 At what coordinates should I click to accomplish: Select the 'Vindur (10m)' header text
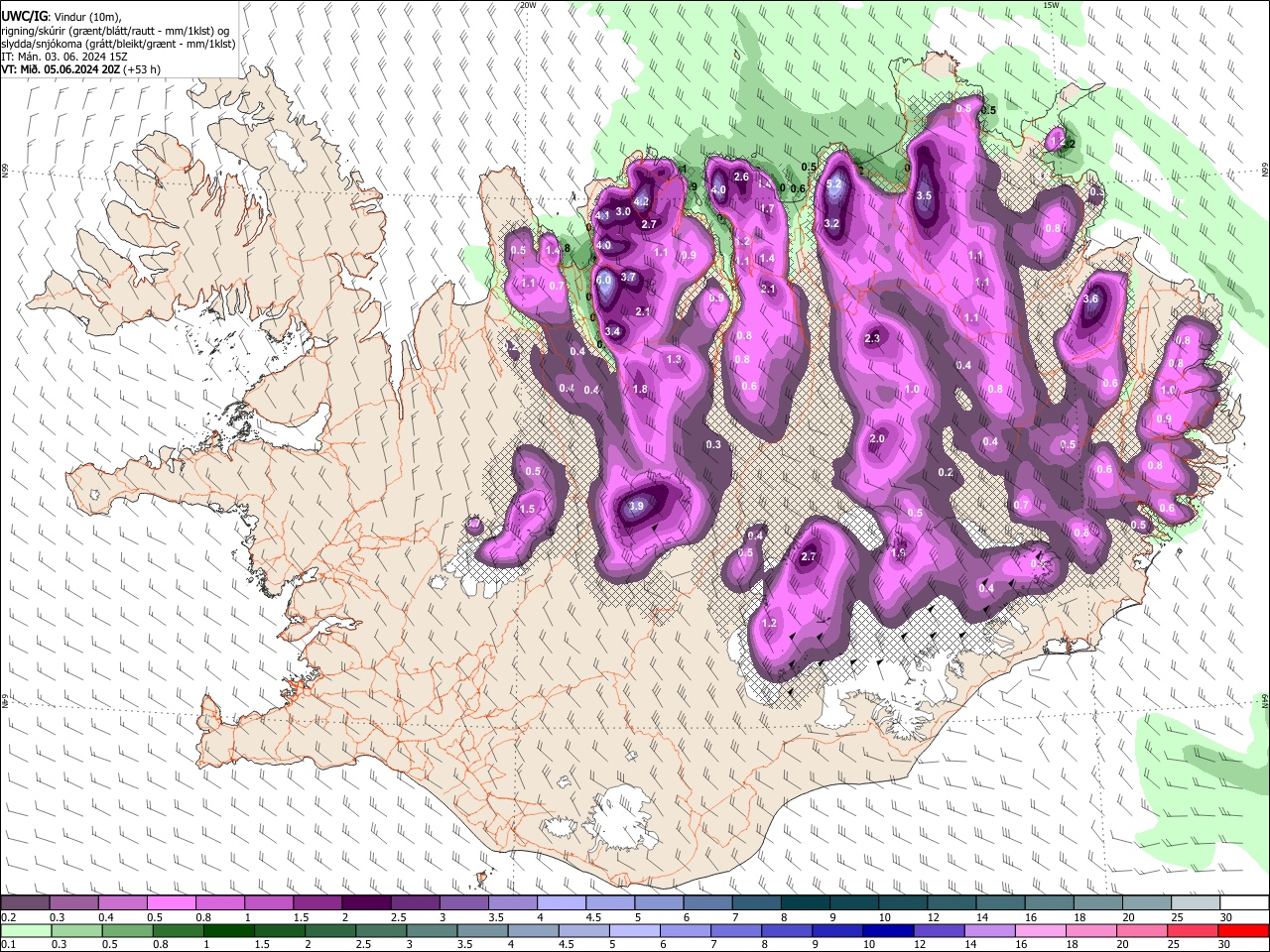point(87,17)
